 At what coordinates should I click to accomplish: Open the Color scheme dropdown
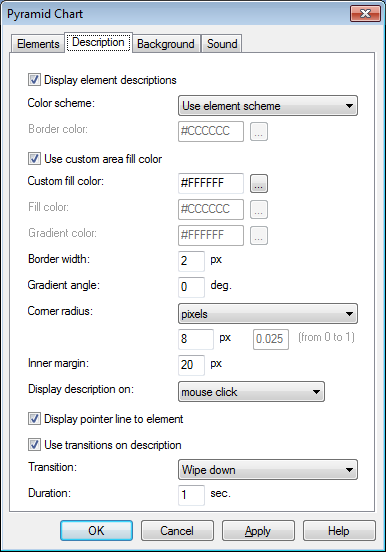coord(268,106)
